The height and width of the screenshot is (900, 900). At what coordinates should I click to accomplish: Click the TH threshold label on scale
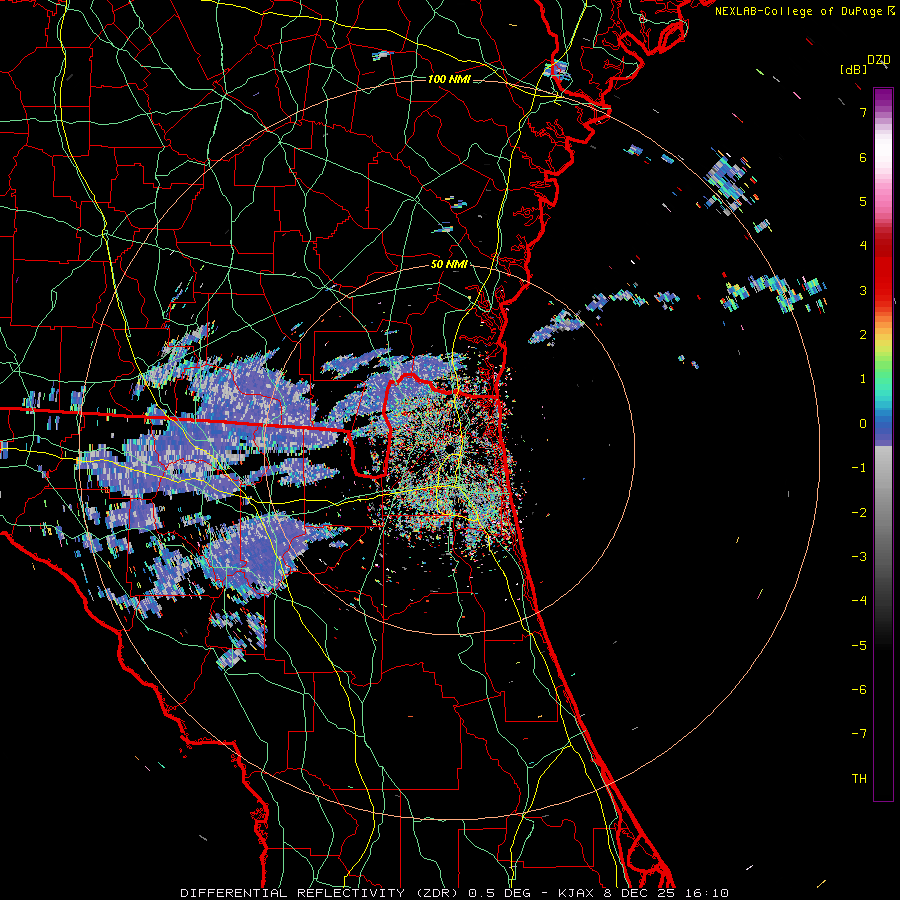coord(859,779)
